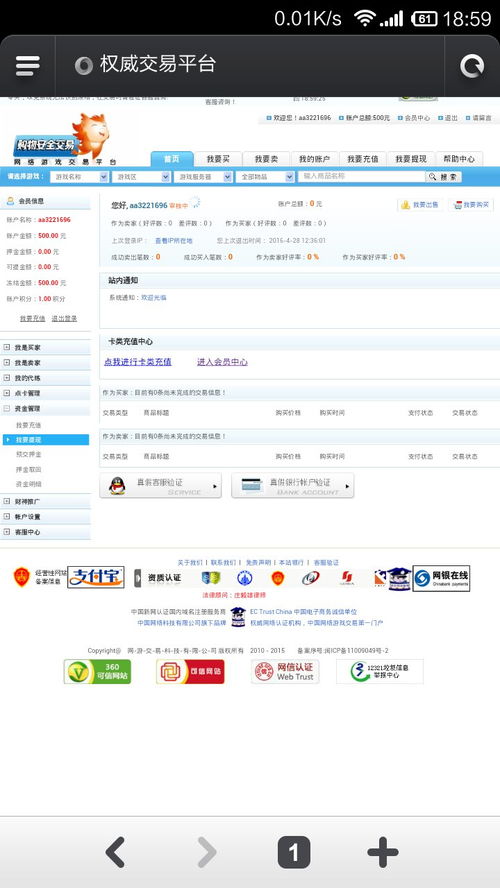
Task: Click the footer 免责声明 link
Action: (x=258, y=562)
